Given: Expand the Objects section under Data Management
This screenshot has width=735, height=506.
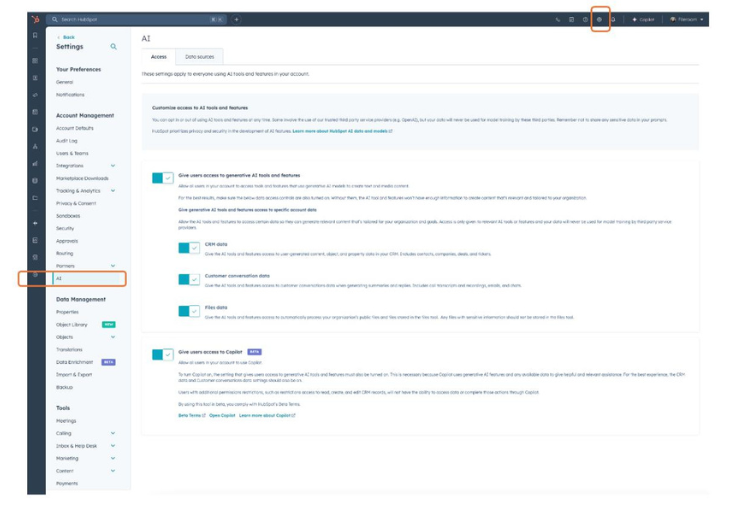Looking at the screenshot, I should pos(113,337).
